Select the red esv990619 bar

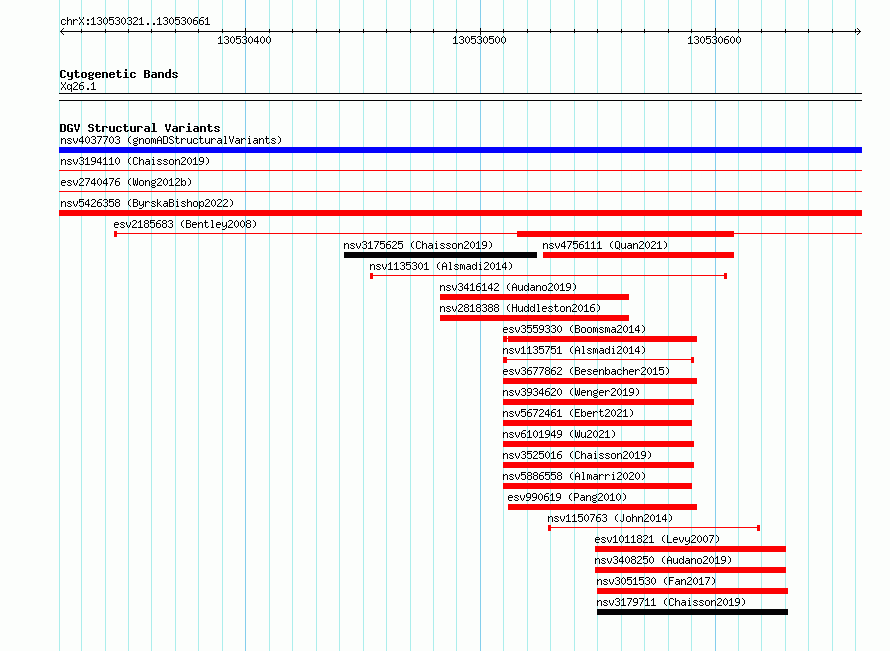pyautogui.click(x=602, y=507)
